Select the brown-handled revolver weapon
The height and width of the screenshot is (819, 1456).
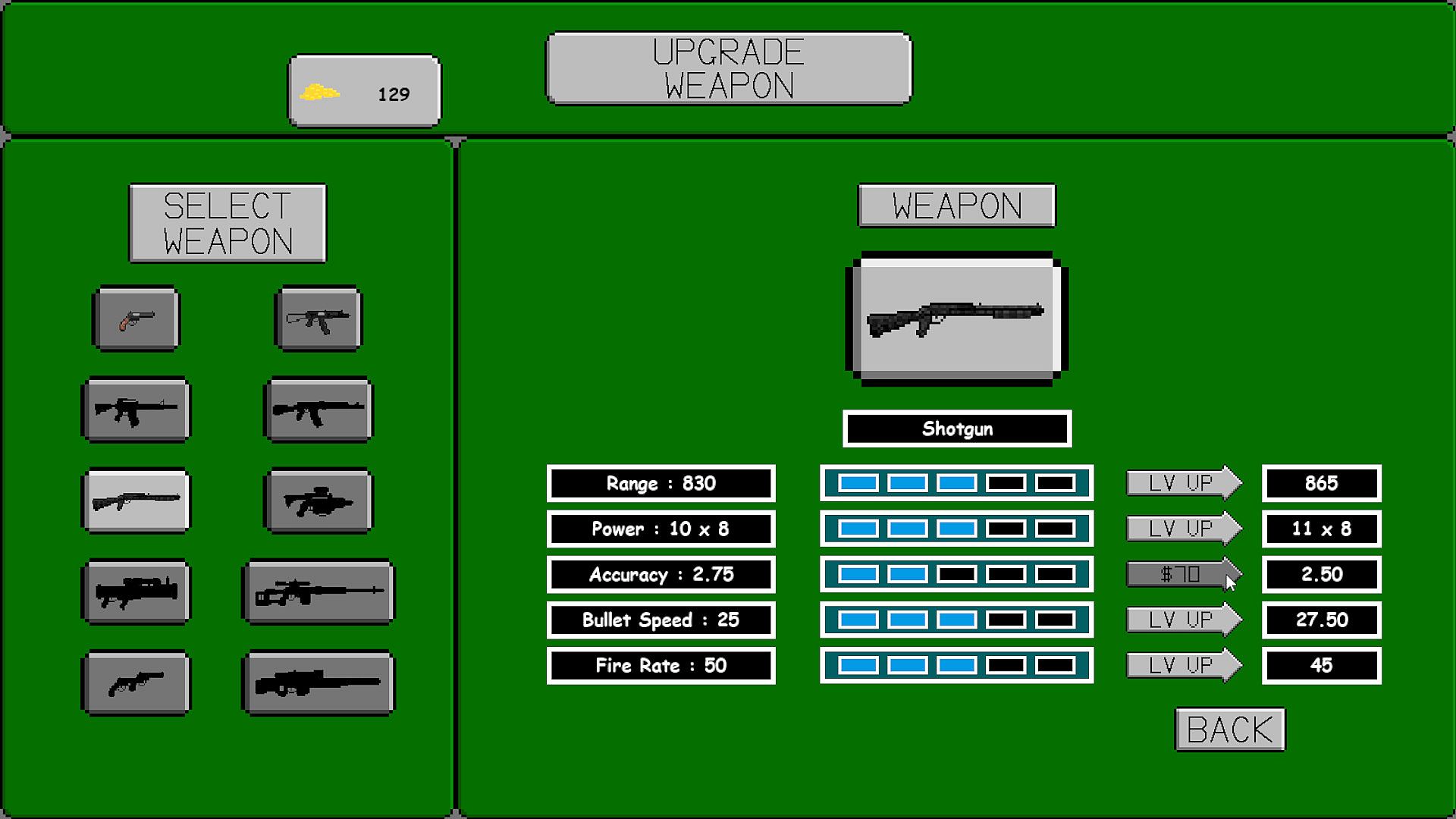click(x=136, y=318)
